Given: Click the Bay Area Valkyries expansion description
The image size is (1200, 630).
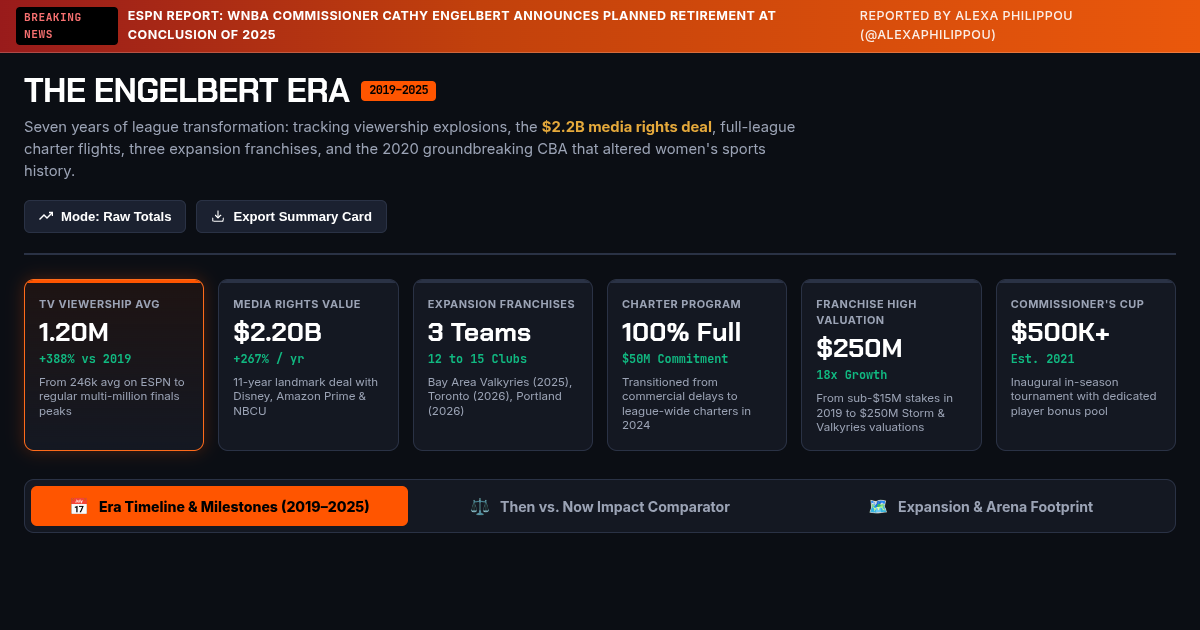Looking at the screenshot, I should tap(501, 396).
